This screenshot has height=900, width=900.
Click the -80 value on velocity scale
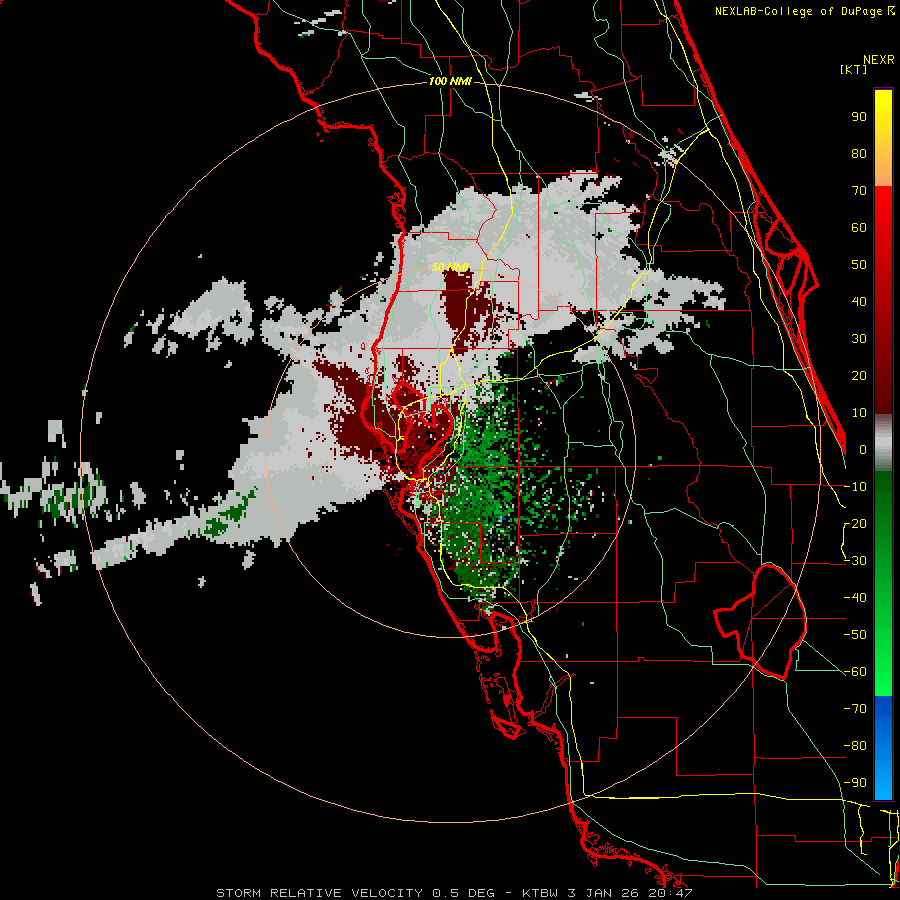click(855, 746)
